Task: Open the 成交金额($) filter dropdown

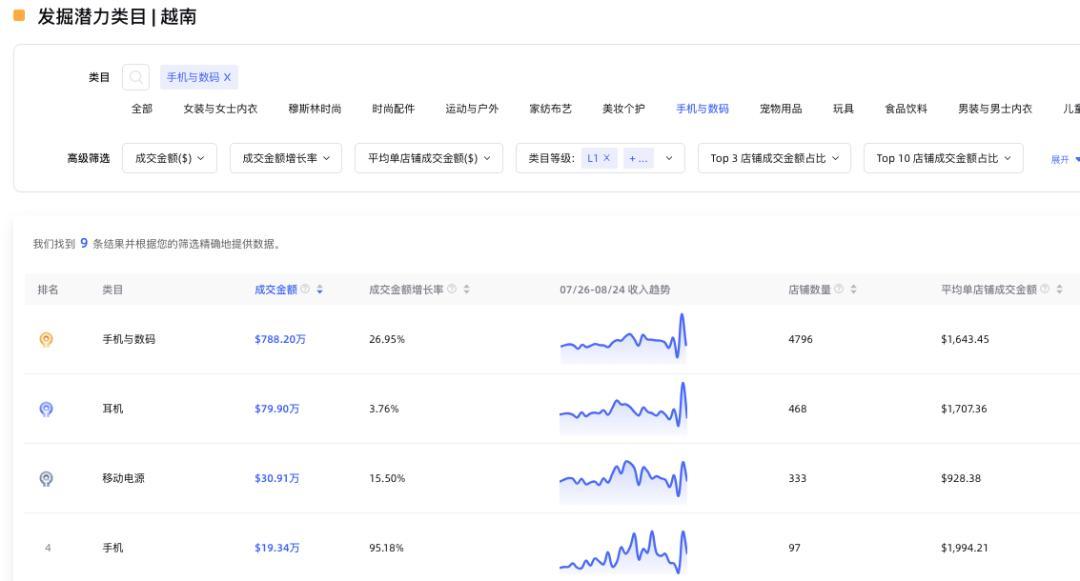Action: click(x=169, y=158)
